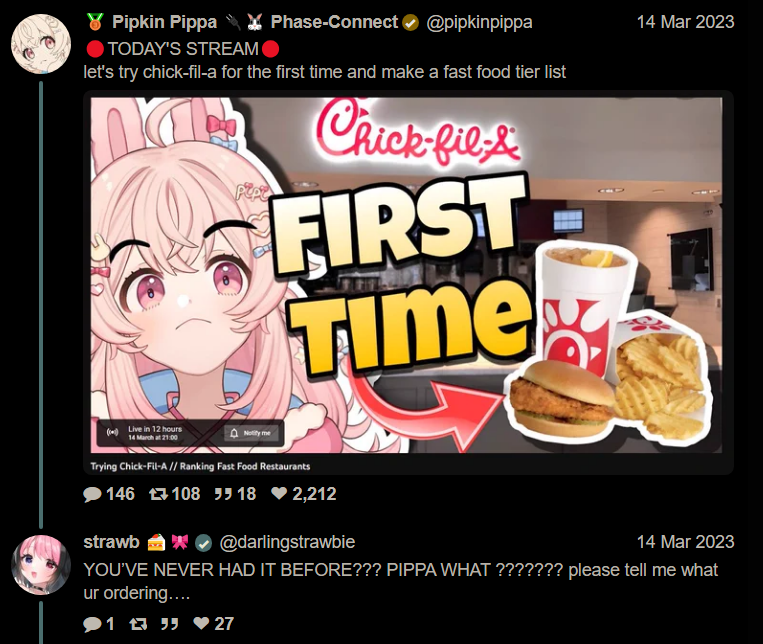Visit the @pipkinpippa handle link

click(x=479, y=22)
